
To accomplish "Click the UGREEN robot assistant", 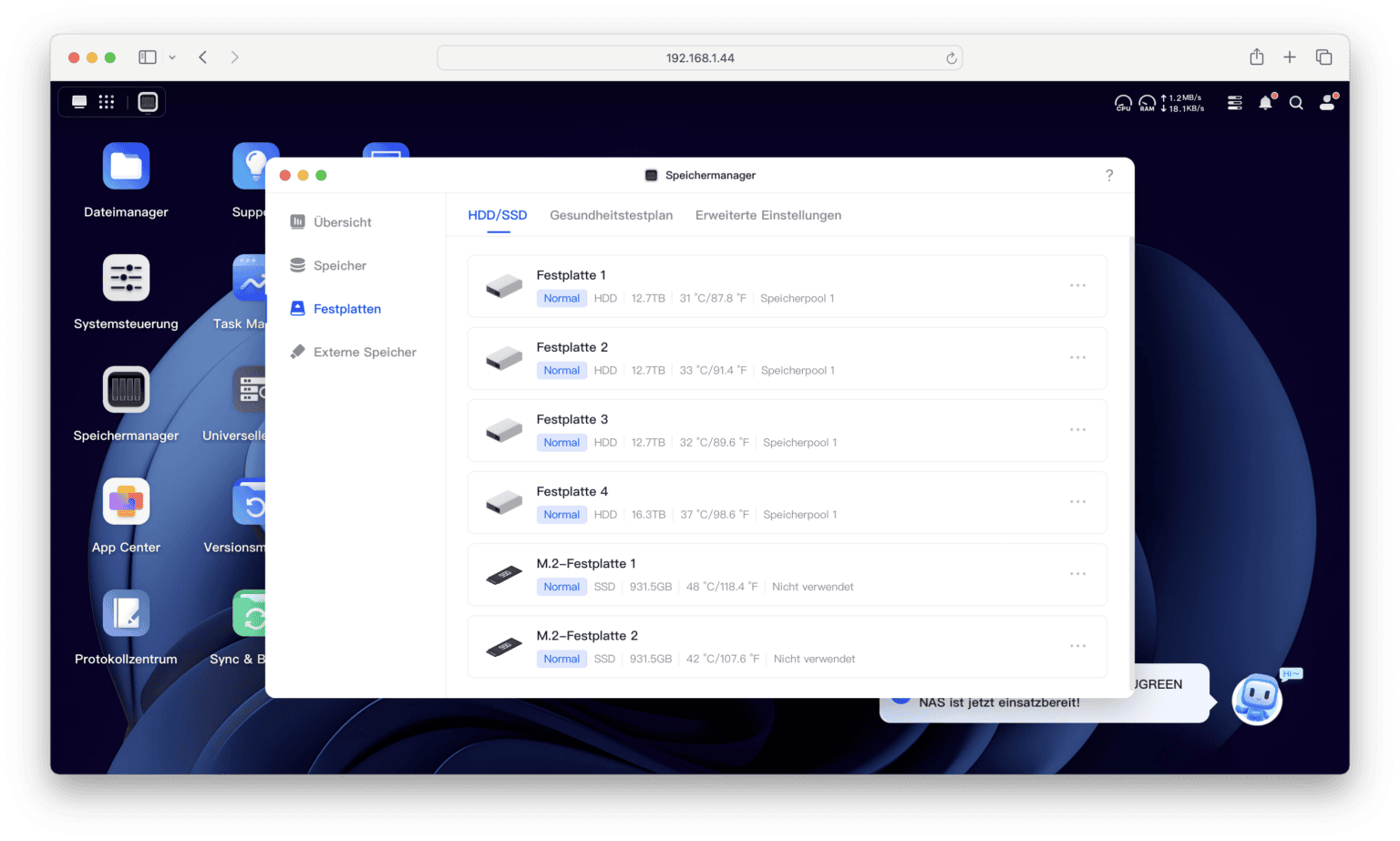I will pos(1258,699).
